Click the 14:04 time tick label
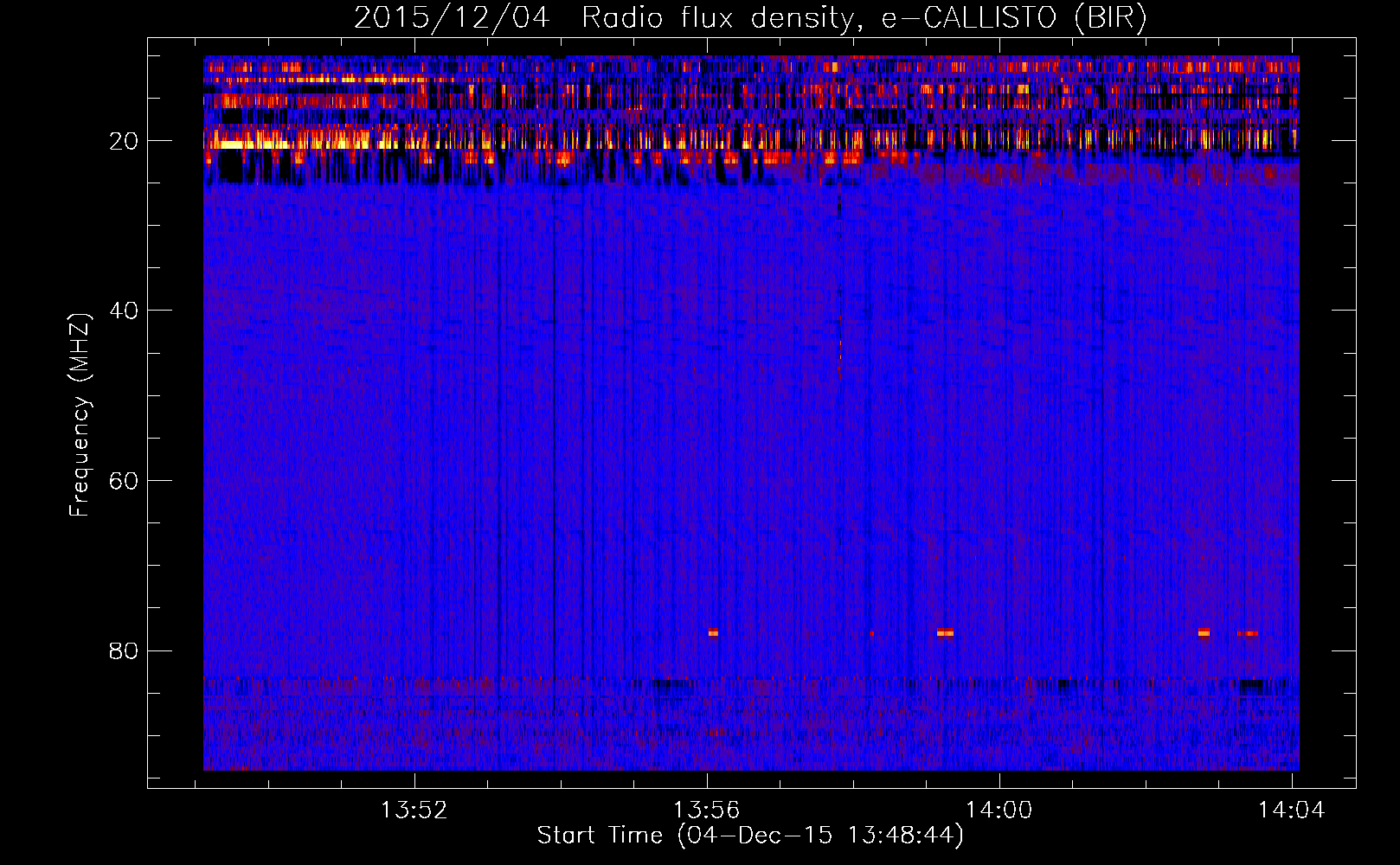Screen dimensions: 1400x865 click(x=1292, y=811)
